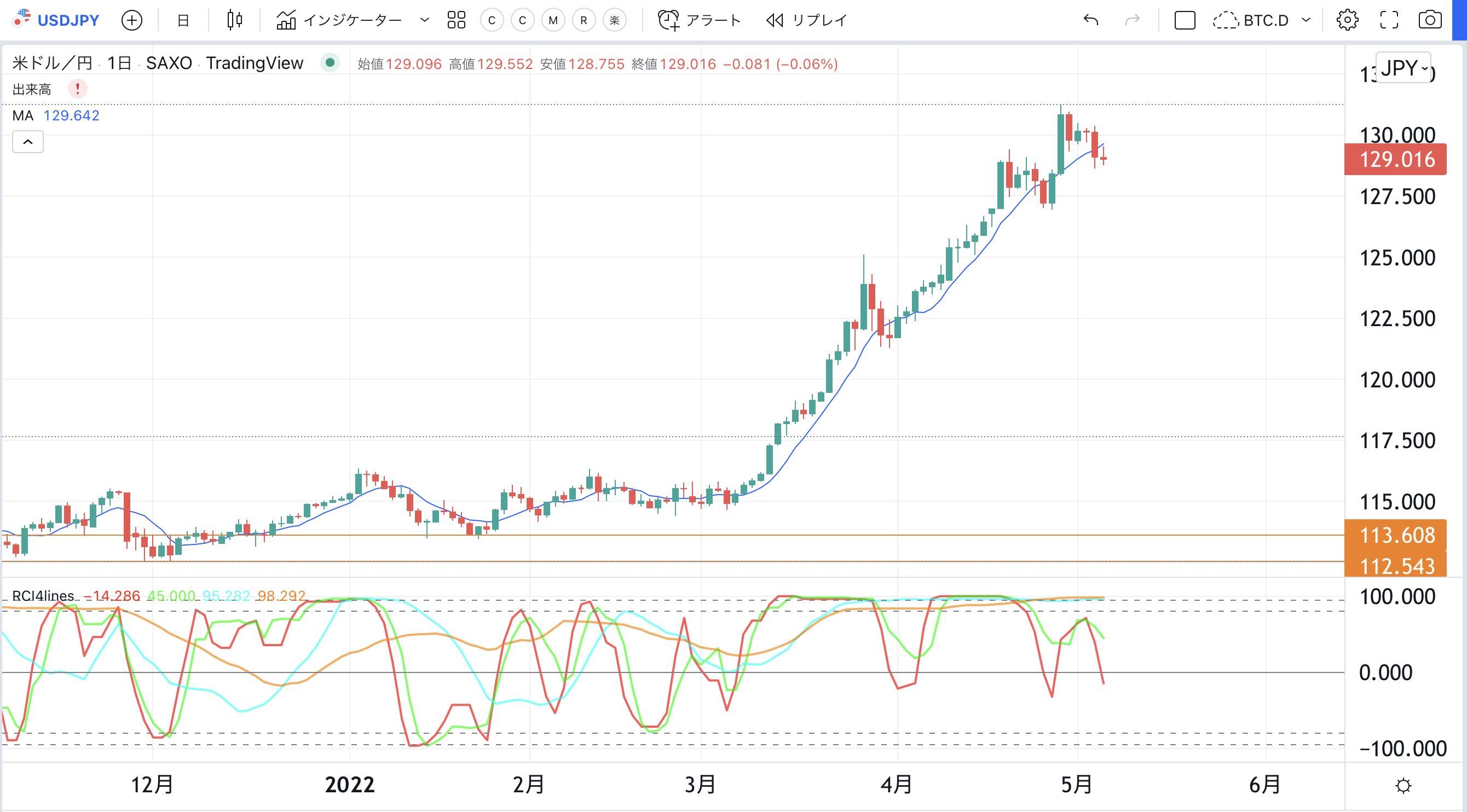Redo the last chart action
The width and height of the screenshot is (1467, 812).
click(1133, 20)
